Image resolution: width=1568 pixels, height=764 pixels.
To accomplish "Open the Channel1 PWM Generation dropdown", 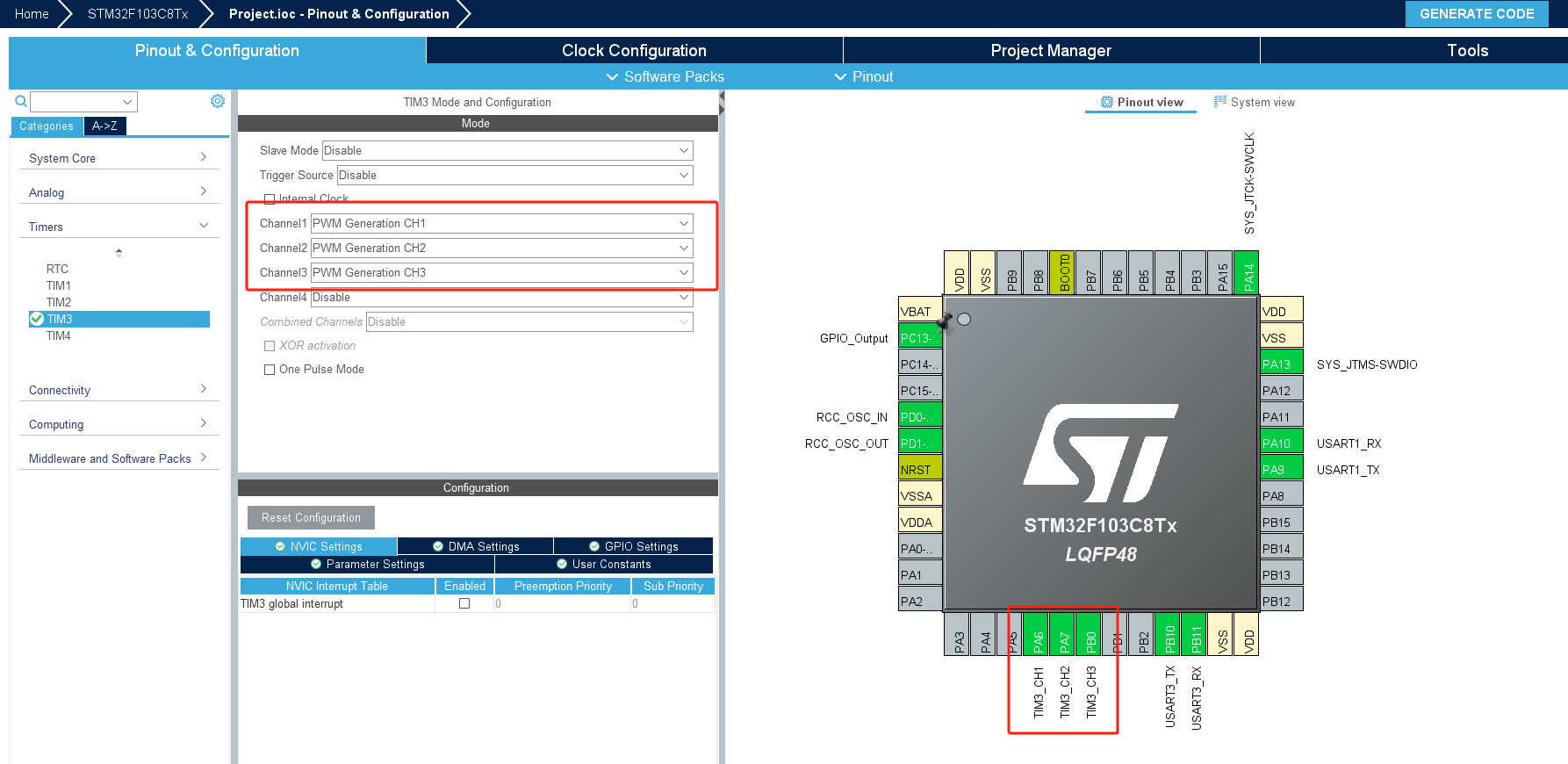I will pos(502,223).
